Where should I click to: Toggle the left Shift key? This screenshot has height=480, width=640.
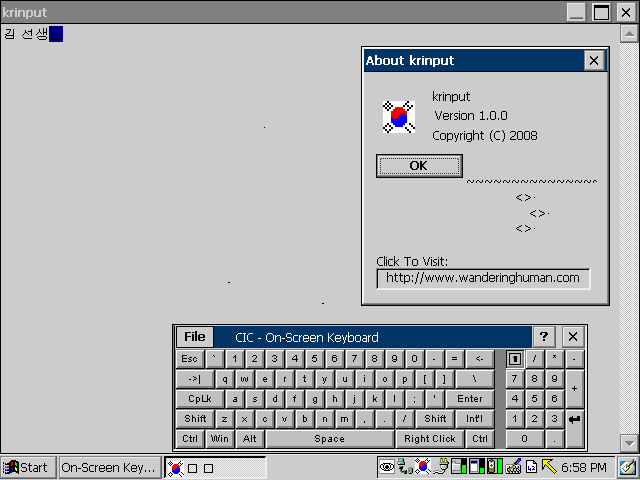[x=195, y=419]
